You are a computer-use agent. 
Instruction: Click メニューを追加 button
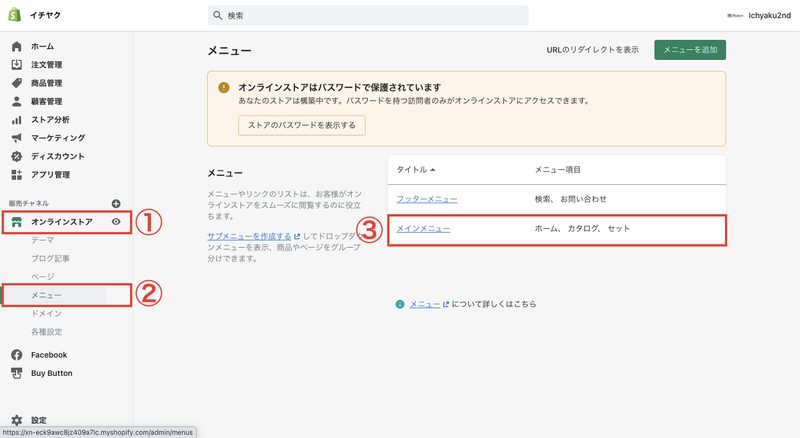click(x=690, y=50)
